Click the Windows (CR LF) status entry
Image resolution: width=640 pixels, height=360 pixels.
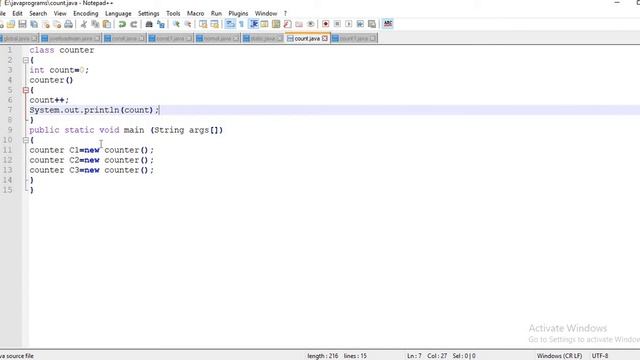point(559,356)
